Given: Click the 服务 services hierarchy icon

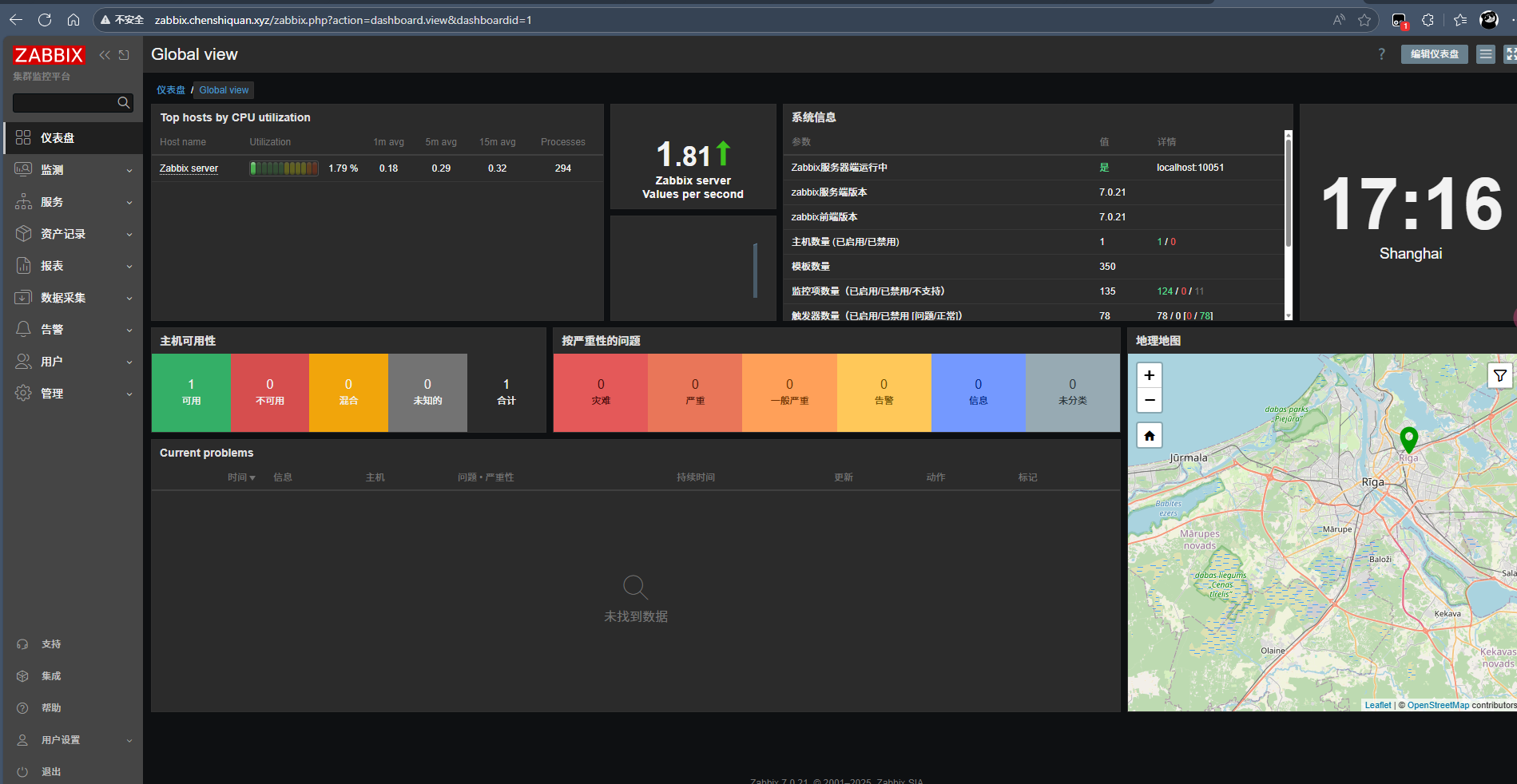Looking at the screenshot, I should (x=23, y=201).
